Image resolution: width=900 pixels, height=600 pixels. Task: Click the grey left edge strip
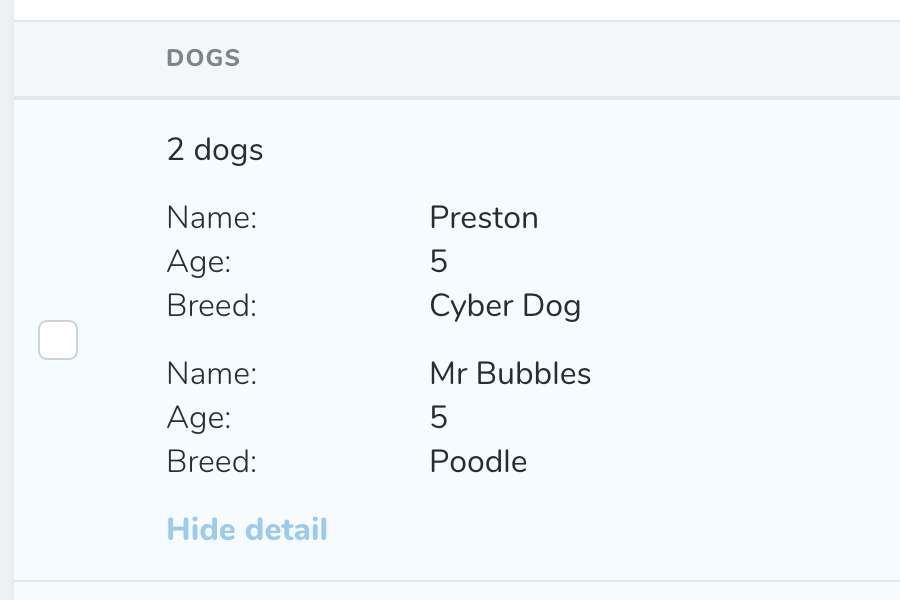click(6, 300)
